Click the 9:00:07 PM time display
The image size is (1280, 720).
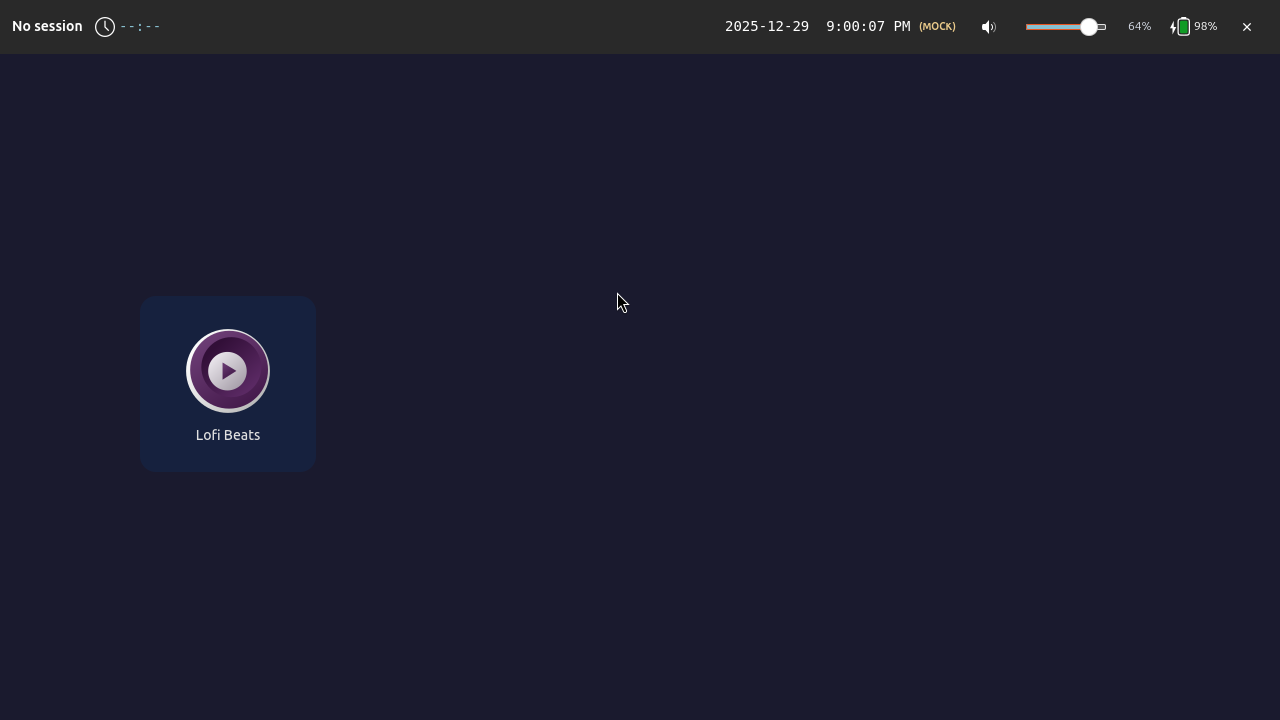(x=868, y=26)
